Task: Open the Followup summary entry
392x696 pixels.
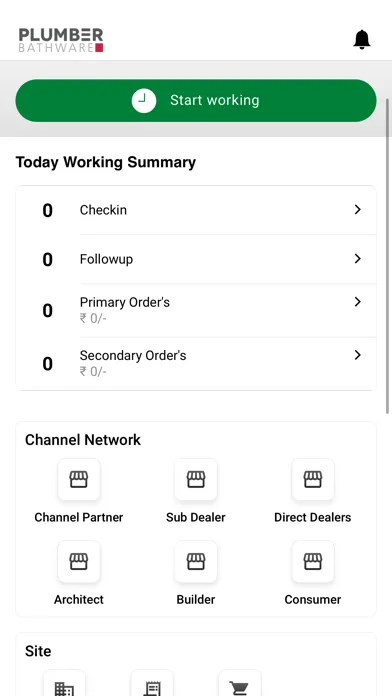Action: [196, 259]
